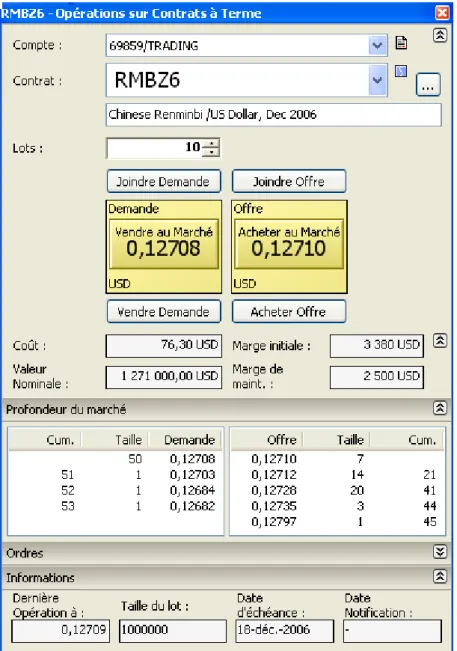Collapse the Profondeur du marché section
The image size is (457, 651).
(x=440, y=408)
